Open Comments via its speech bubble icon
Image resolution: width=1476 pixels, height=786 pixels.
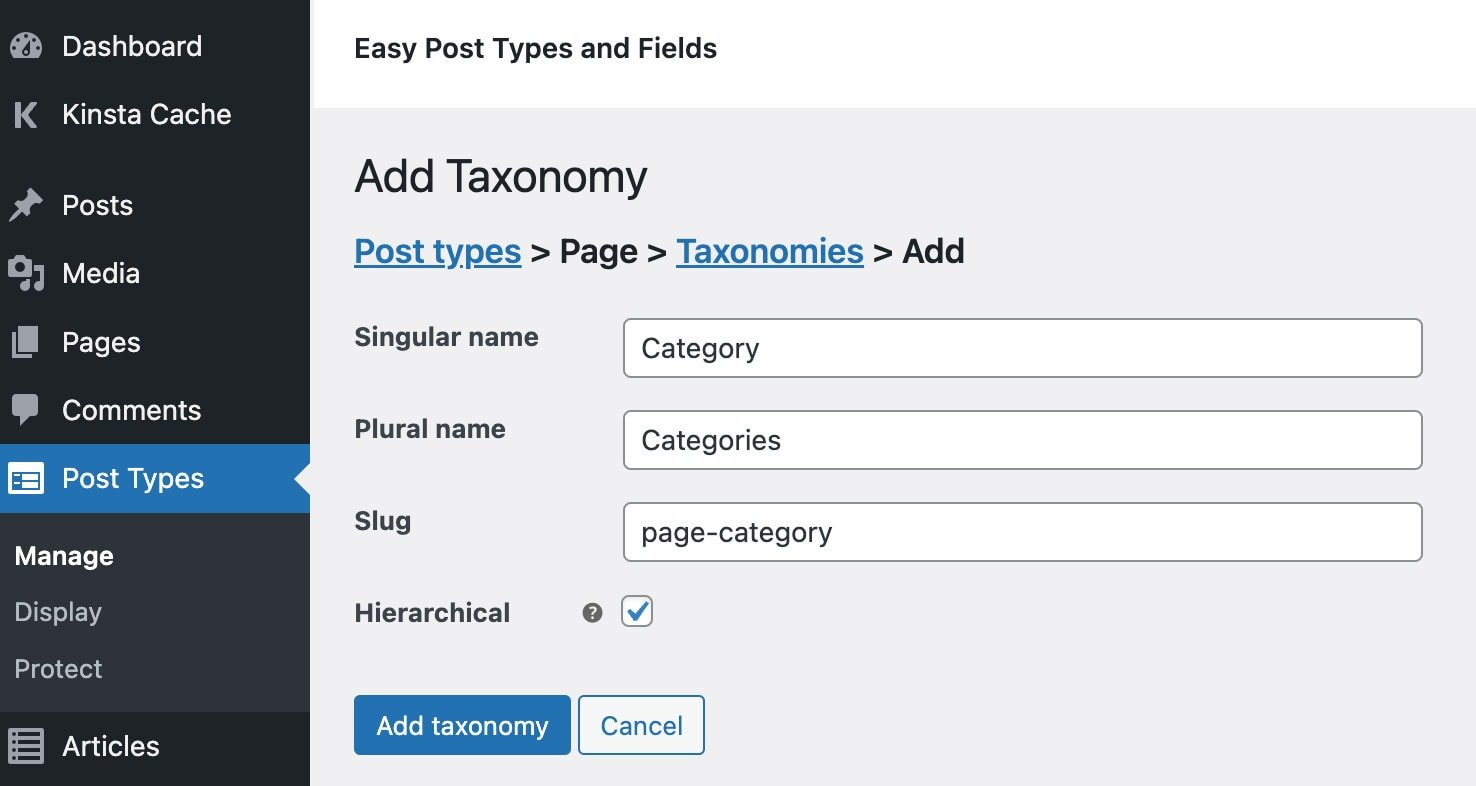pyautogui.click(x=27, y=410)
